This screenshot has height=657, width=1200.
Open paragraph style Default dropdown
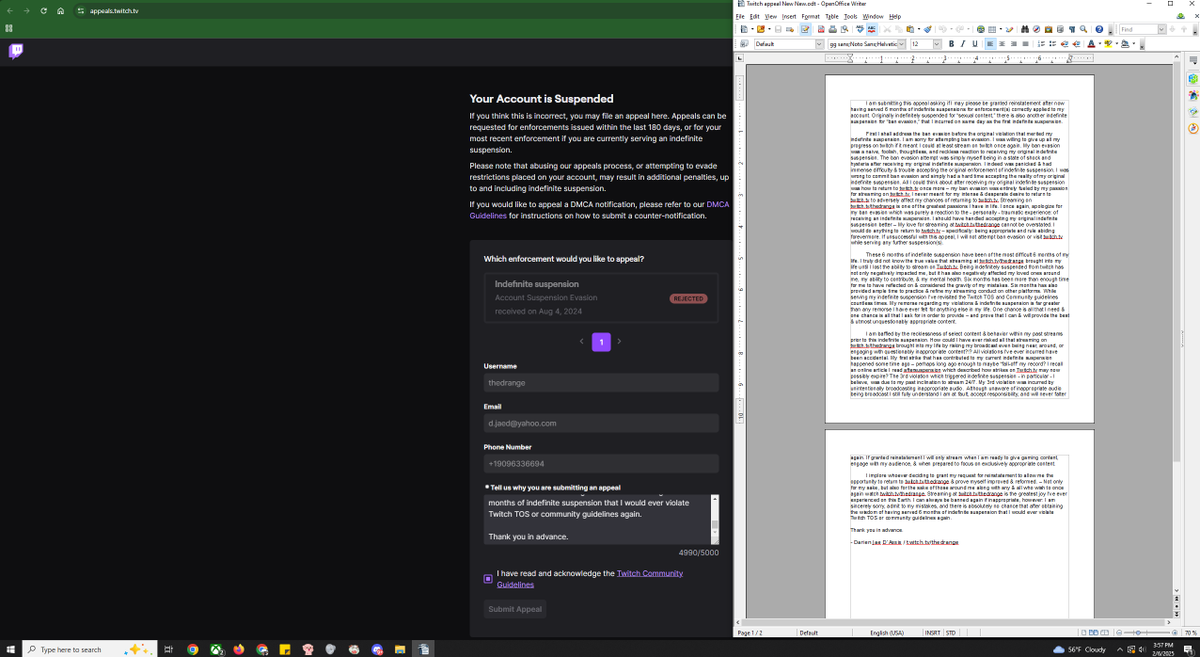[819, 44]
